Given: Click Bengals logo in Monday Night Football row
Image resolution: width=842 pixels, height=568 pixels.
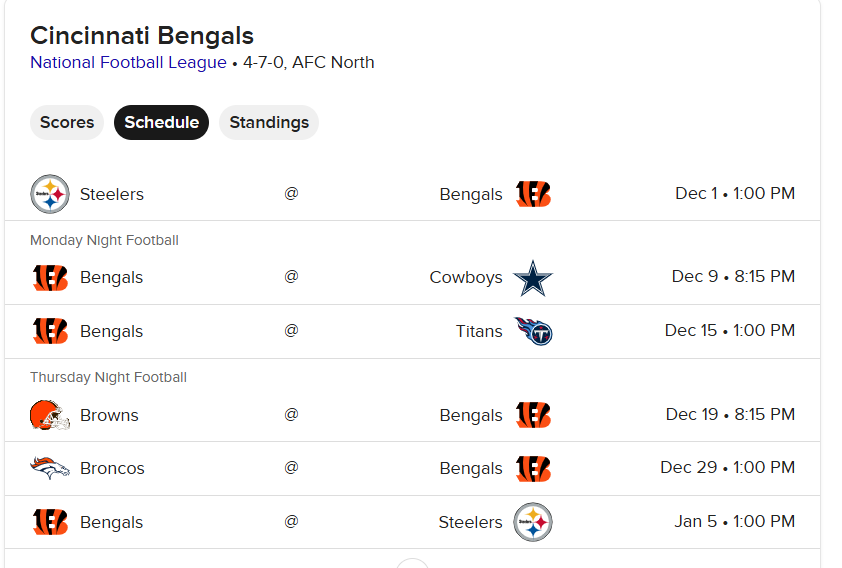Looking at the screenshot, I should (x=50, y=278).
